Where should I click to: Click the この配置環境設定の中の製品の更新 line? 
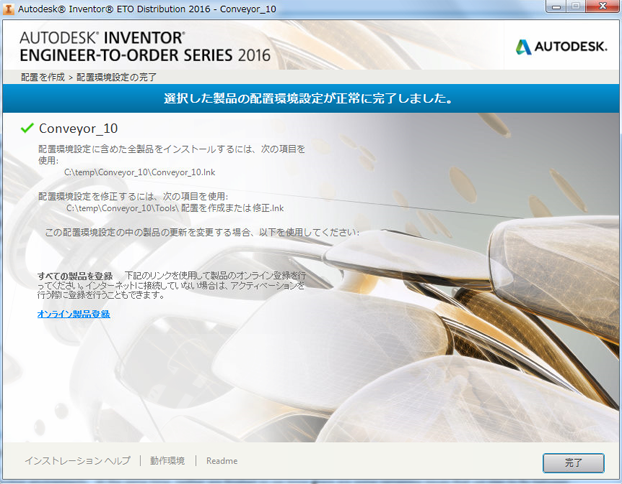202,232
